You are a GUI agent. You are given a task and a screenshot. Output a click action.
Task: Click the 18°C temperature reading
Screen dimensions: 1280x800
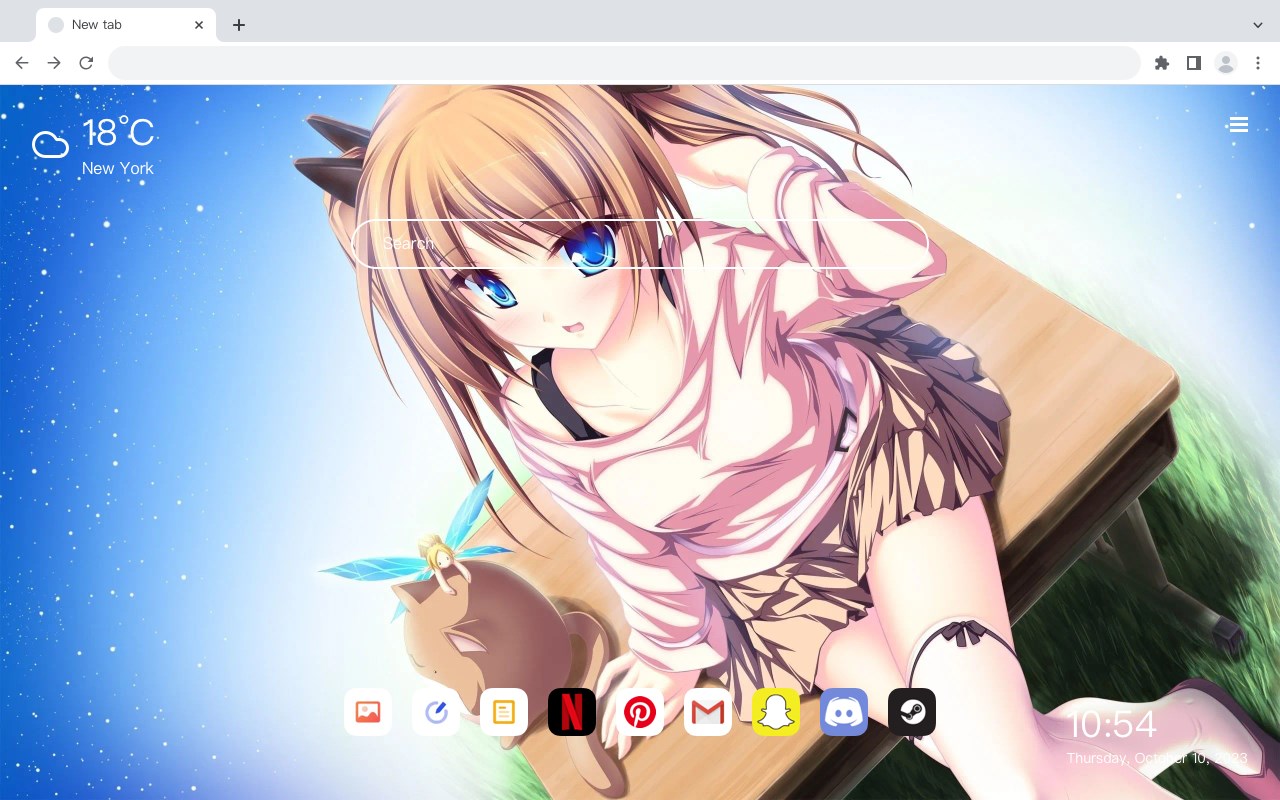tap(118, 133)
